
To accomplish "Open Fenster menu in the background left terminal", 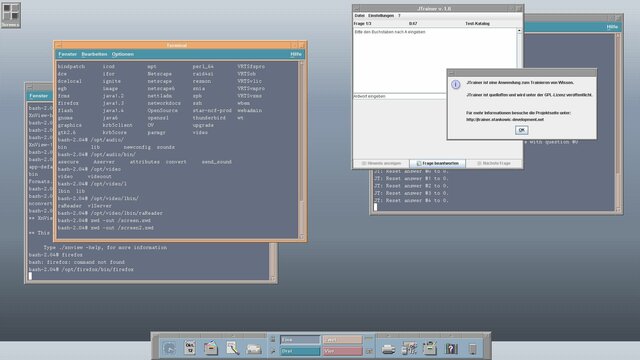I will click(38, 96).
